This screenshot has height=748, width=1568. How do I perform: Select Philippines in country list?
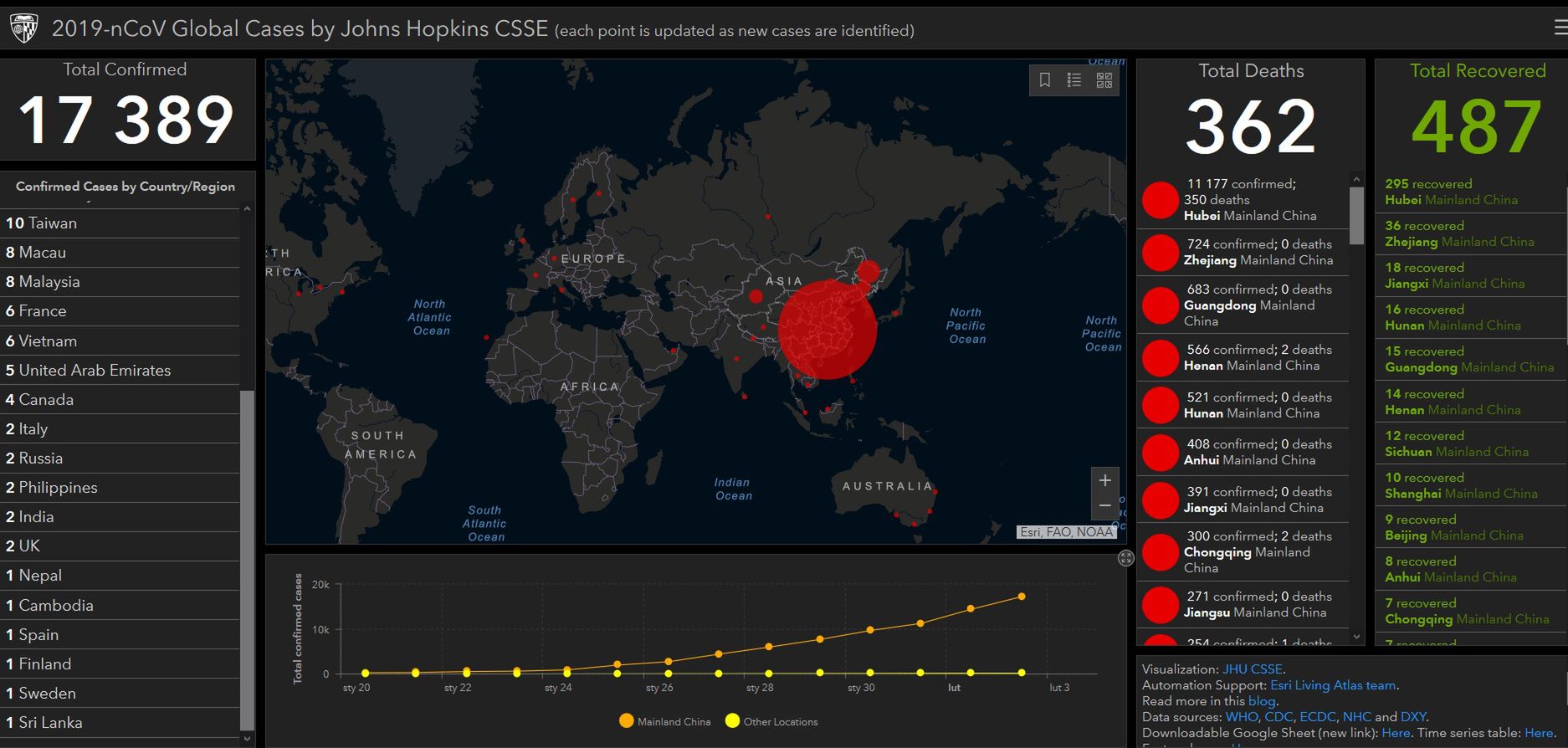120,488
